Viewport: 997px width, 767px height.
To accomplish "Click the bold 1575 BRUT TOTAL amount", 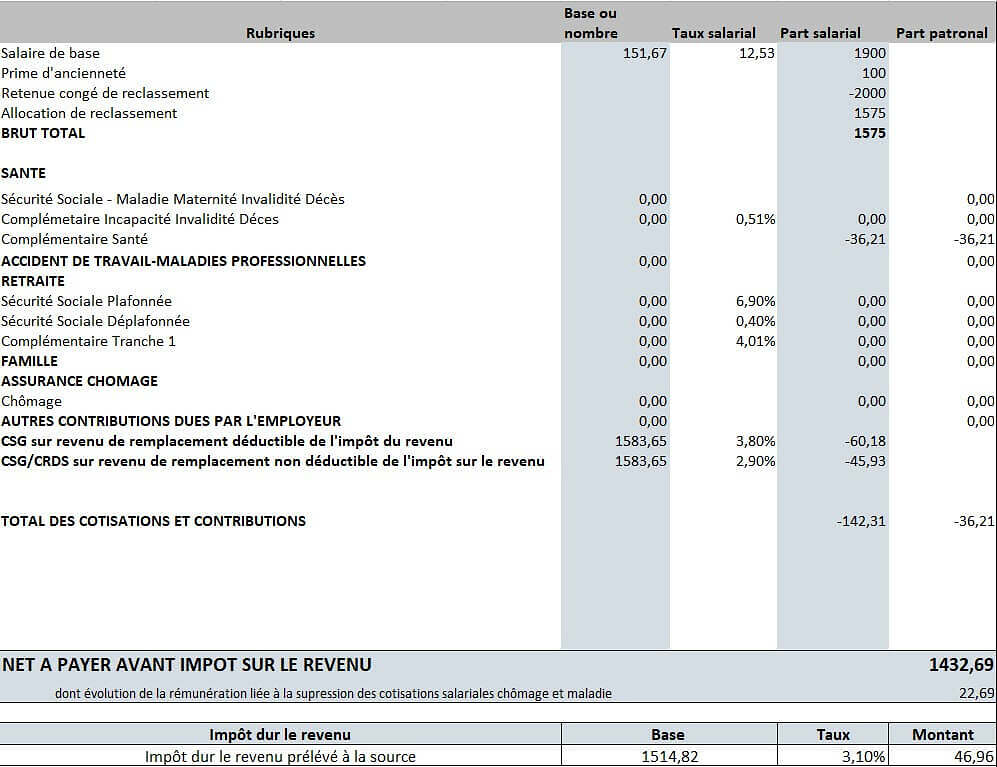I will coord(870,134).
